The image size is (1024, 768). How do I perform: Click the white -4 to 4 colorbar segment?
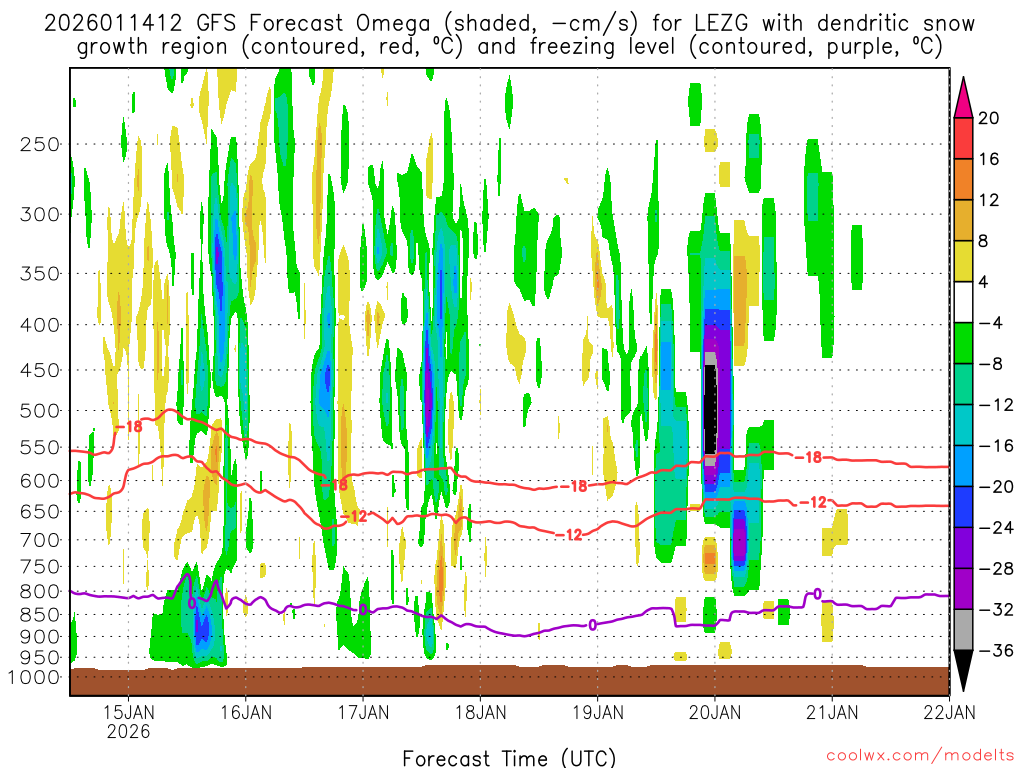tap(963, 302)
